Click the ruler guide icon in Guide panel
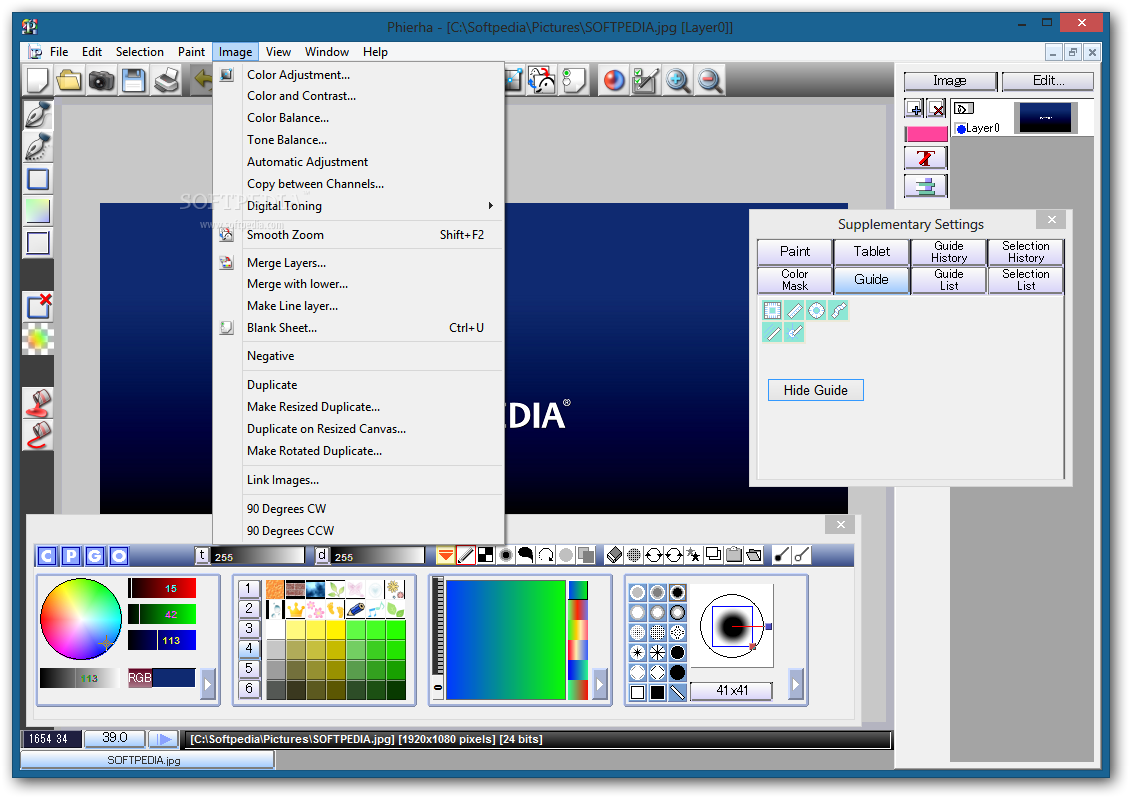 pyautogui.click(x=794, y=310)
